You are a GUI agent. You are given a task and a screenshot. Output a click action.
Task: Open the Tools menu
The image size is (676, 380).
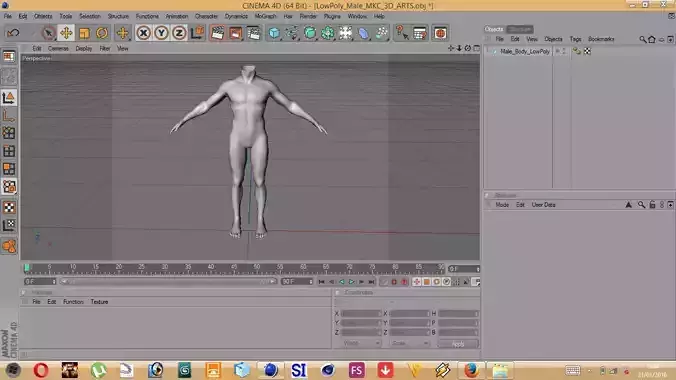66,16
